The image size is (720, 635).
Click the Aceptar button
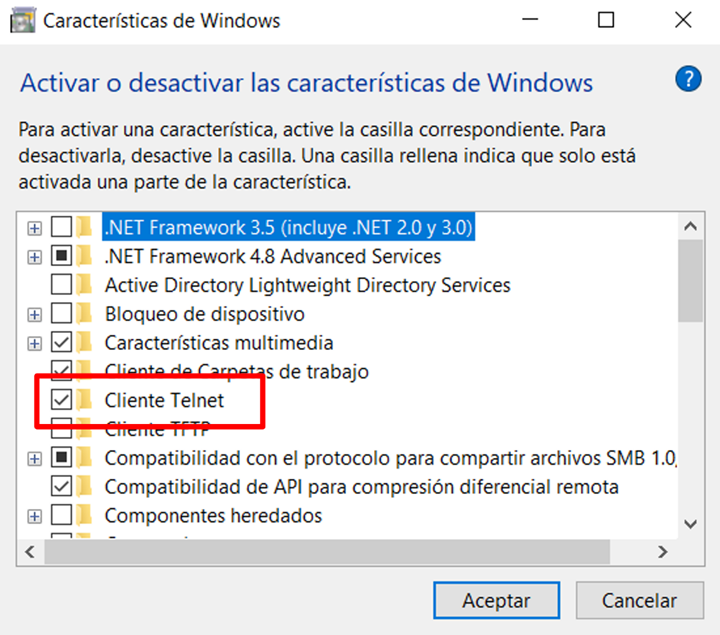pos(496,600)
